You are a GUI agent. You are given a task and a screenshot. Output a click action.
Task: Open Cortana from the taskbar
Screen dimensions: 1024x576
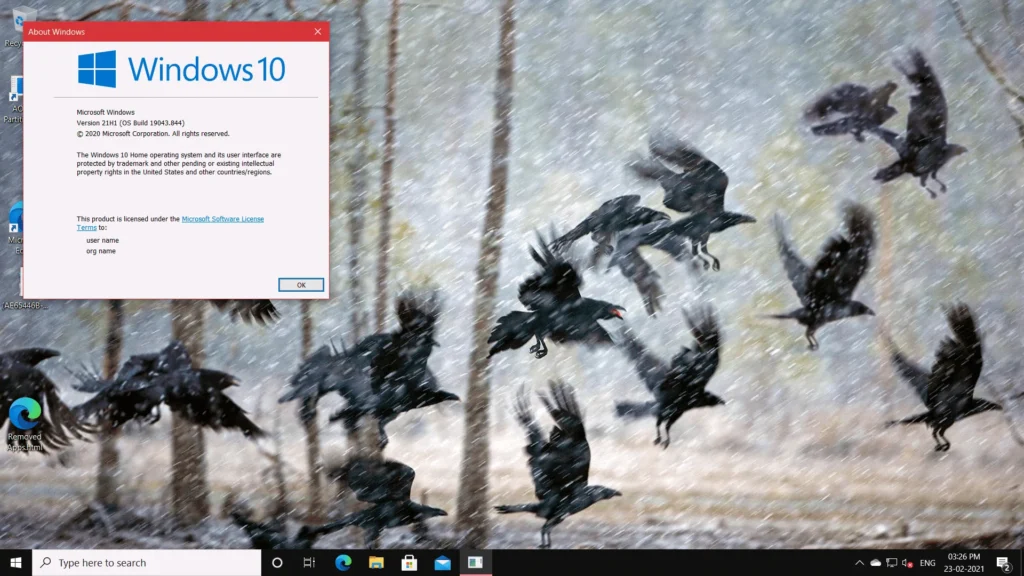tap(277, 562)
